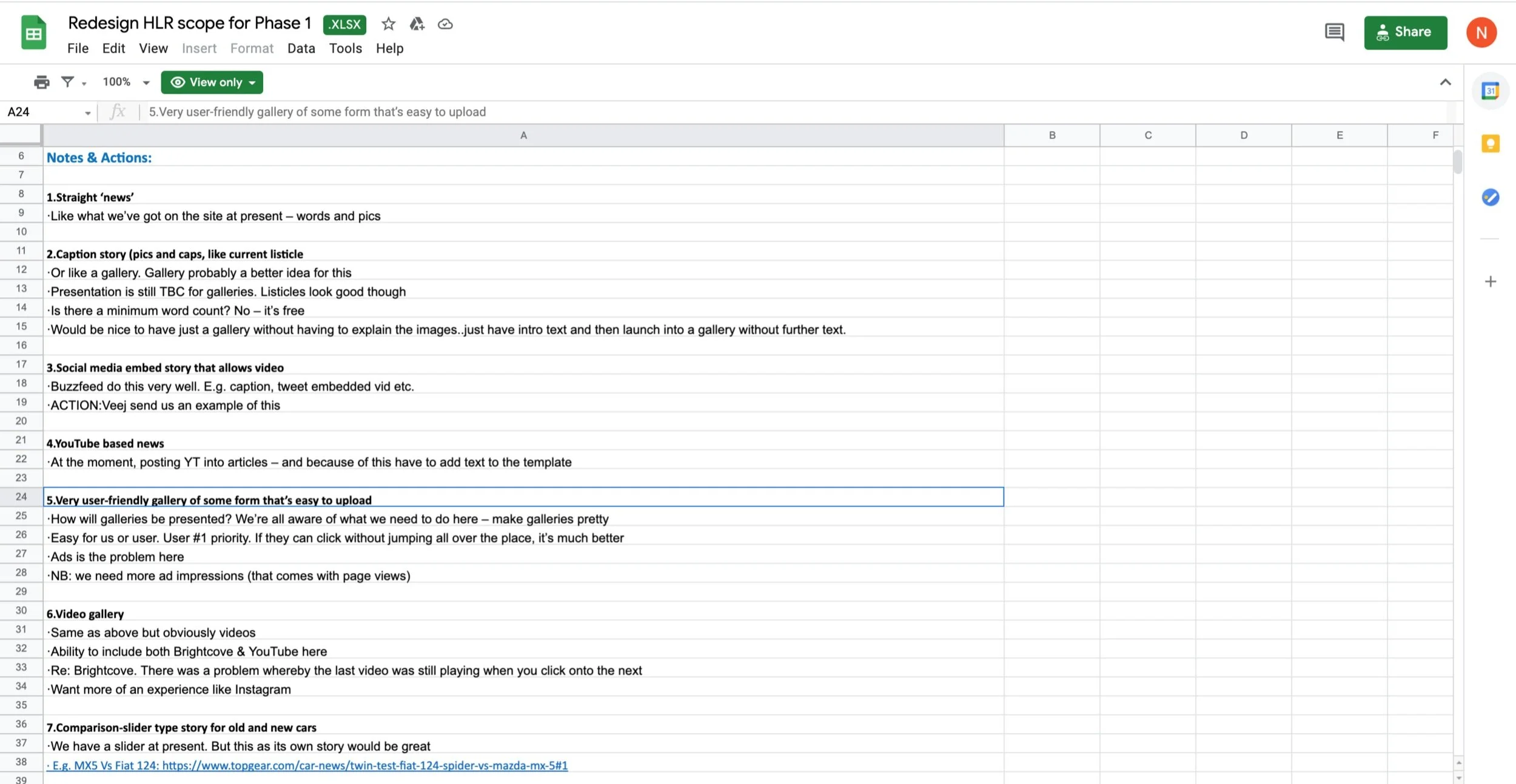
Task: Open the zoom 100% dropdown
Action: click(x=126, y=82)
